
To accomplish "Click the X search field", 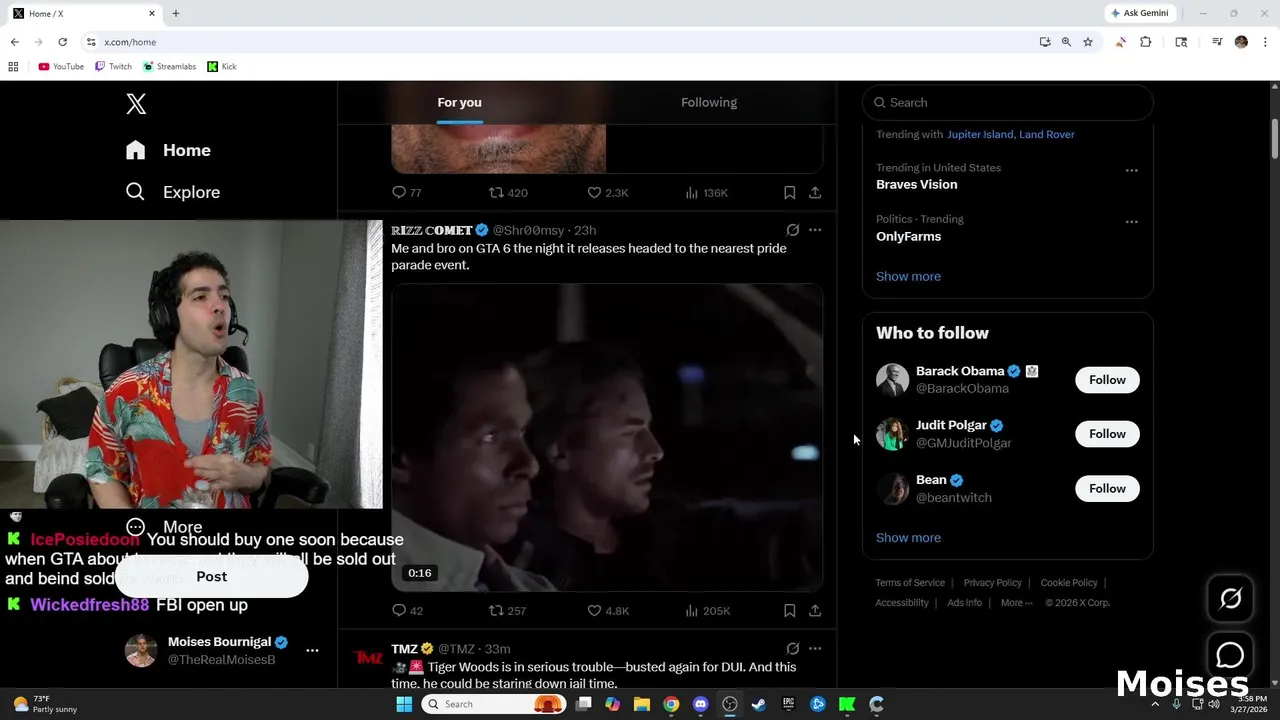I will [x=1008, y=102].
